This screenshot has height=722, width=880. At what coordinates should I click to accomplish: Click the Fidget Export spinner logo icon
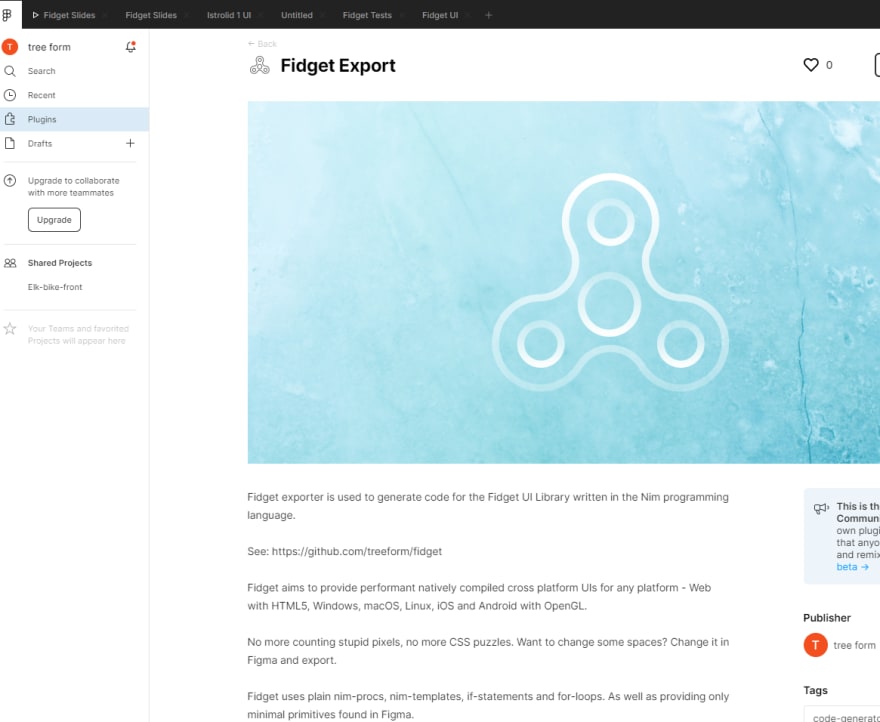click(259, 65)
